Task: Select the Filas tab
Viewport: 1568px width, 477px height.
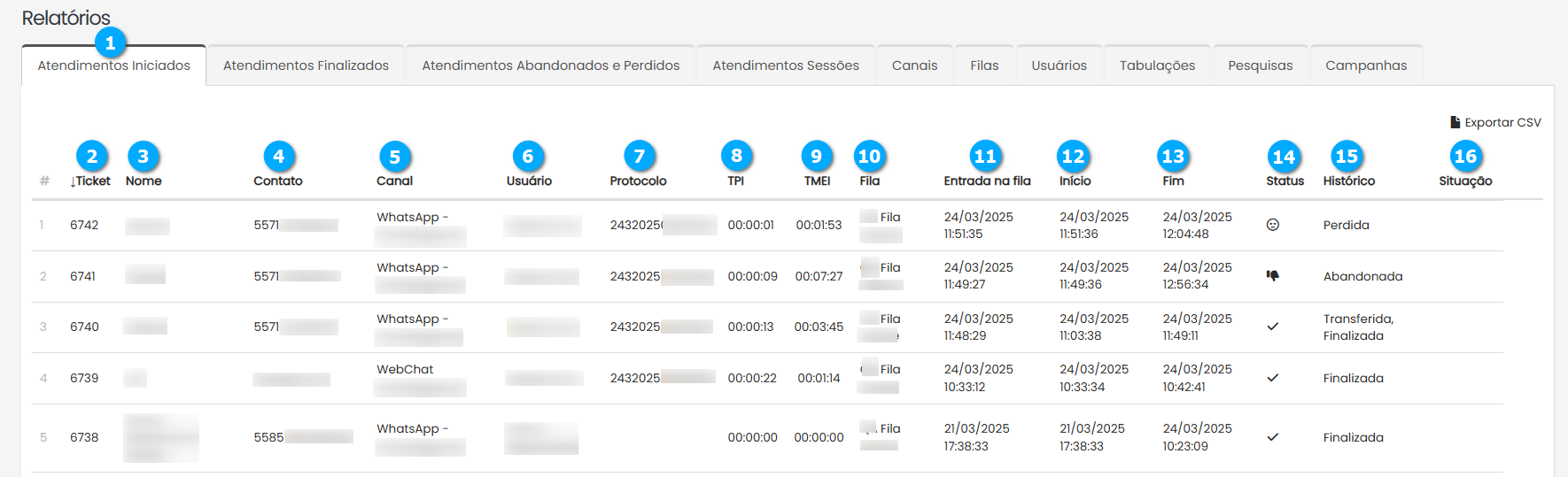Action: 983,65
